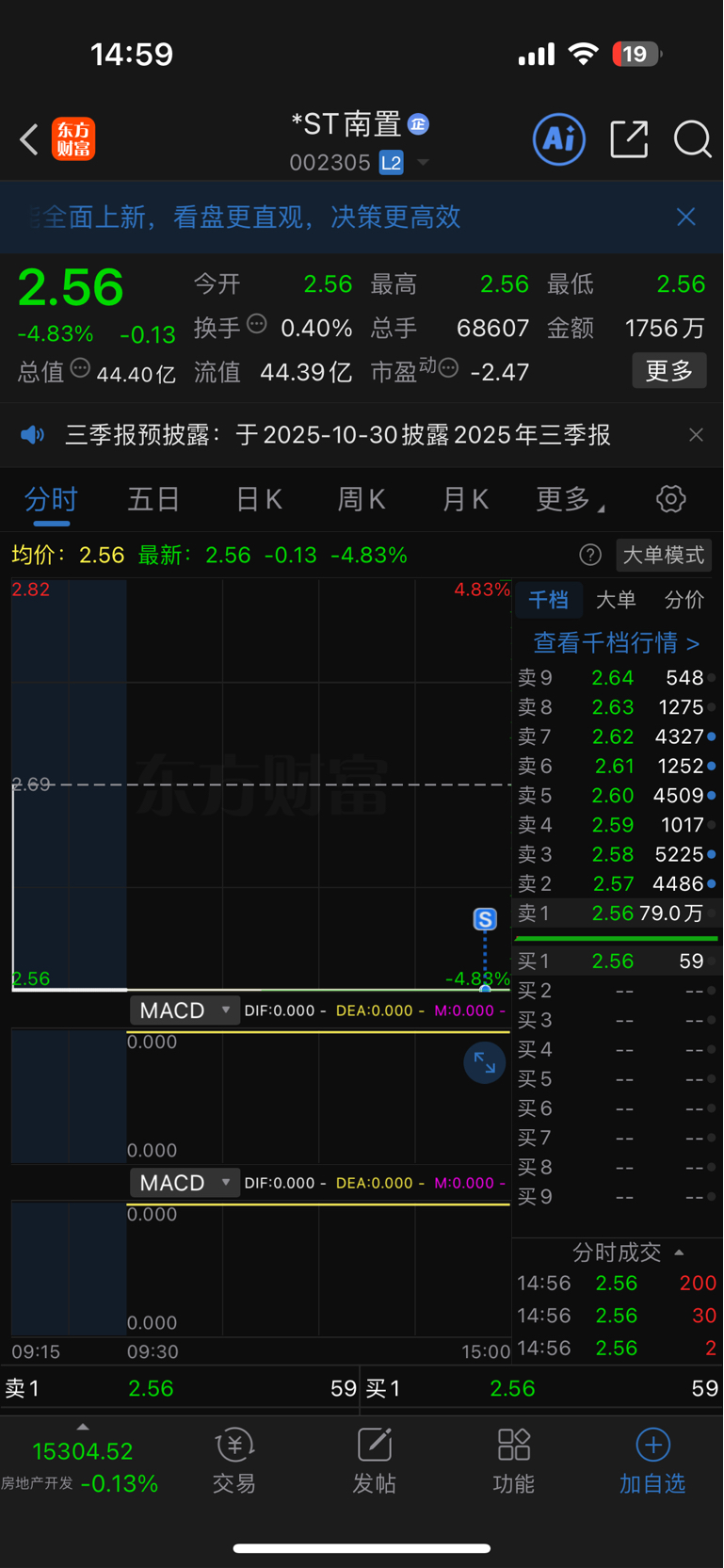Open the search magnifier icon
Image resolution: width=724 pixels, height=1568 pixels.
coord(693,139)
